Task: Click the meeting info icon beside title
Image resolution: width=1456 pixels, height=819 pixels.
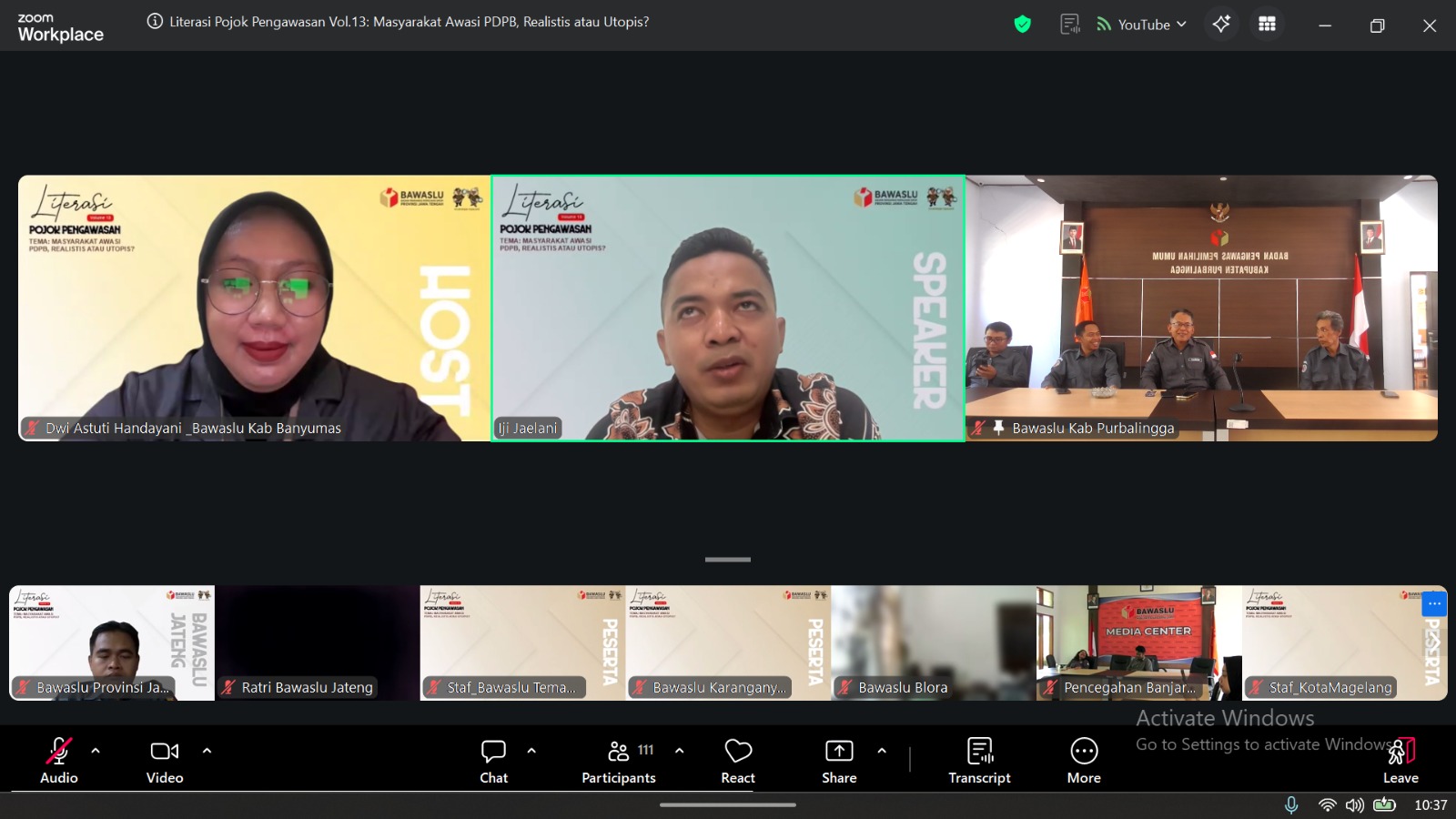Action: (x=155, y=22)
